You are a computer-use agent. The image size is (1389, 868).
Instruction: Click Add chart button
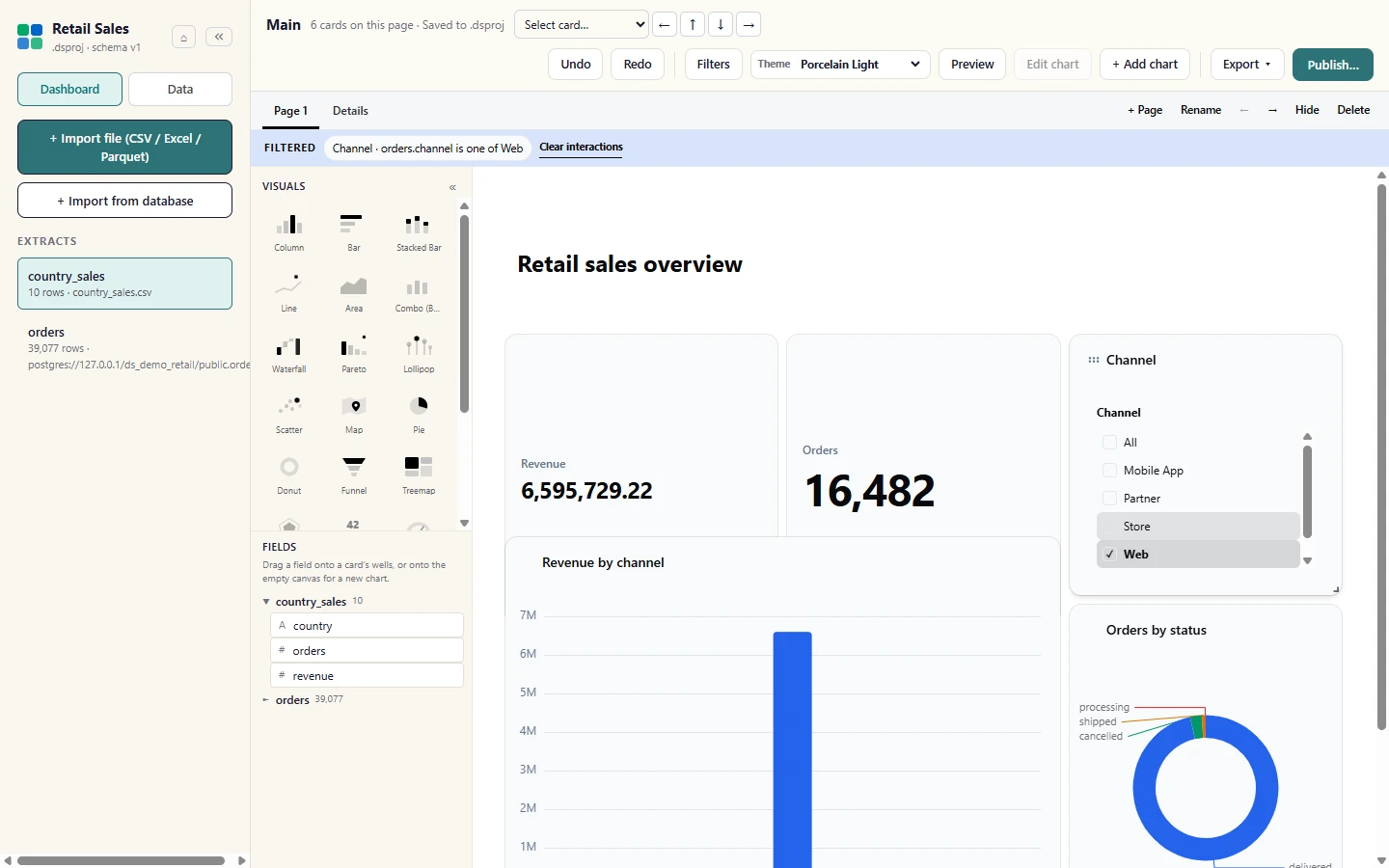click(x=1145, y=65)
